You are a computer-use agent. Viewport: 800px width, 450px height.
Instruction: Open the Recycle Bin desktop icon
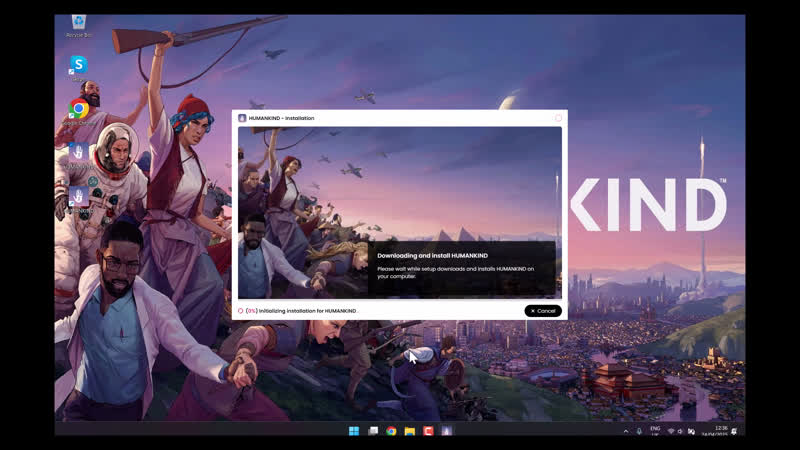79,26
